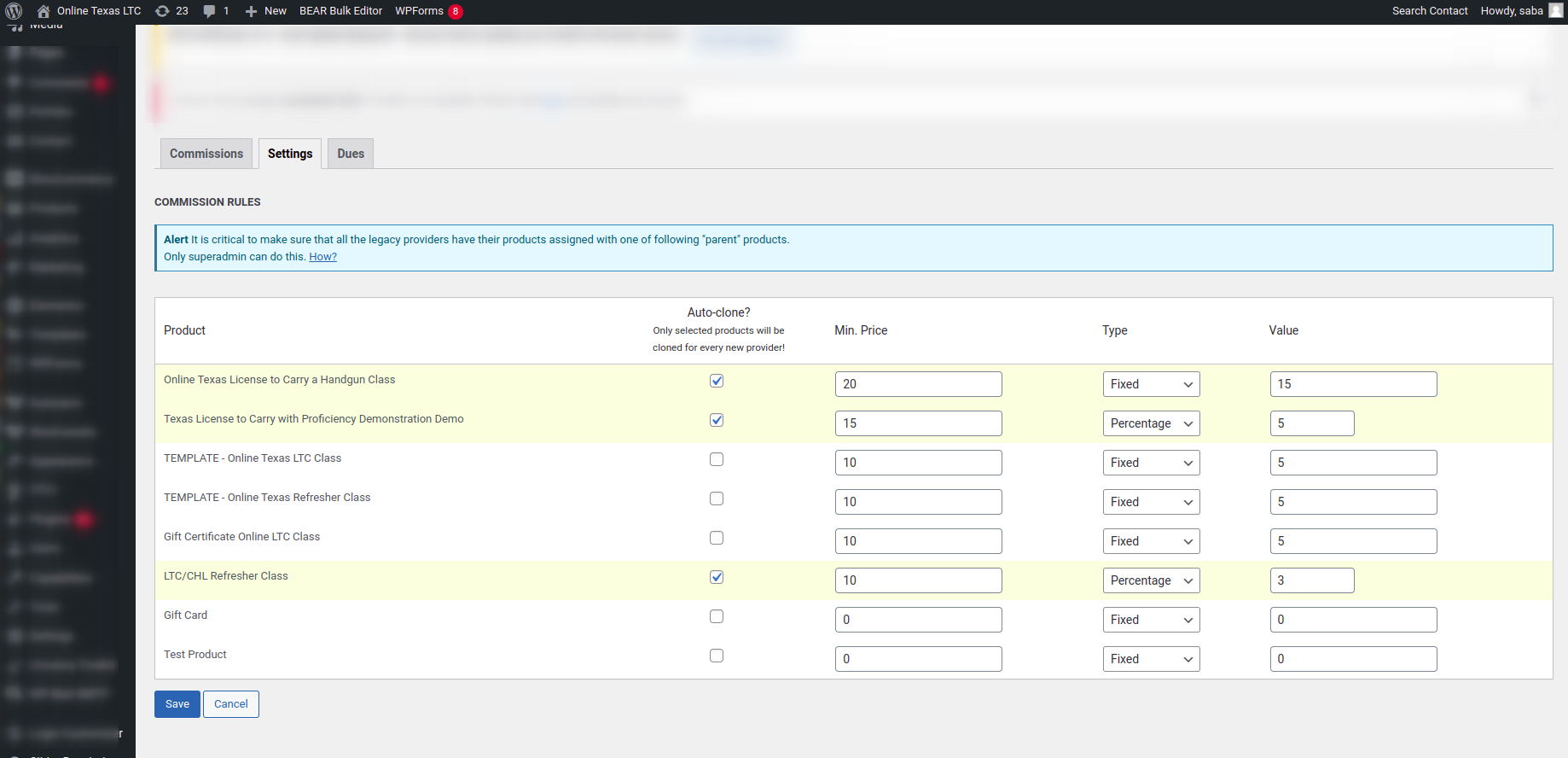Click the WPForms red notification badge

(456, 11)
